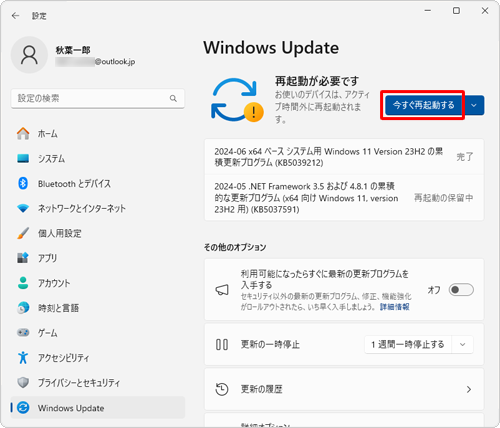Open アクセシビリティ settings from sidebar
Viewport: 500px width, 428px height.
pyautogui.click(x=98, y=357)
